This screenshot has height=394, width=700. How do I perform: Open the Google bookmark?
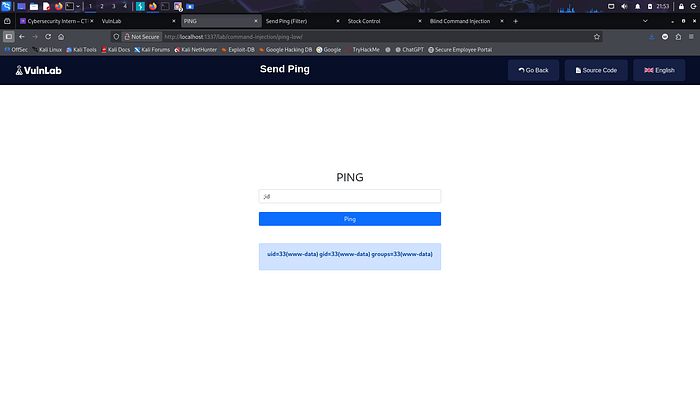[329, 50]
